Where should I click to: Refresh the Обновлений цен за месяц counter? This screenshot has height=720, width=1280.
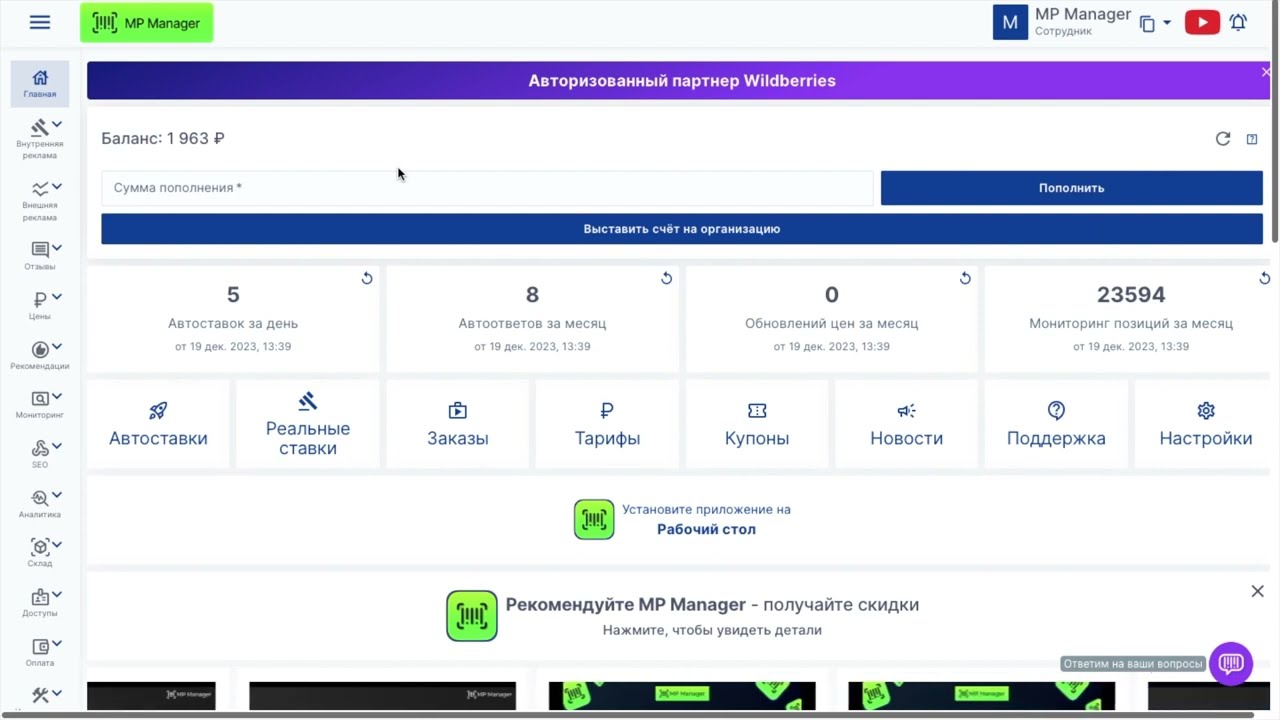point(965,278)
